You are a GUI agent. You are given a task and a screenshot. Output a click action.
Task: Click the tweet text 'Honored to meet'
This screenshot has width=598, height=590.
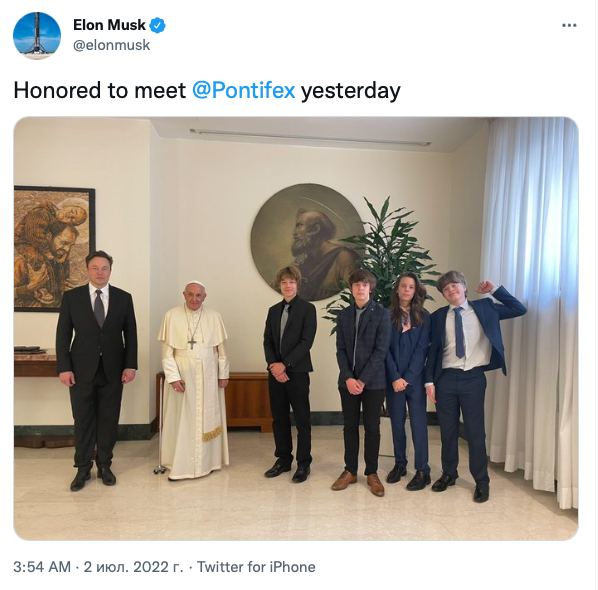(100, 90)
